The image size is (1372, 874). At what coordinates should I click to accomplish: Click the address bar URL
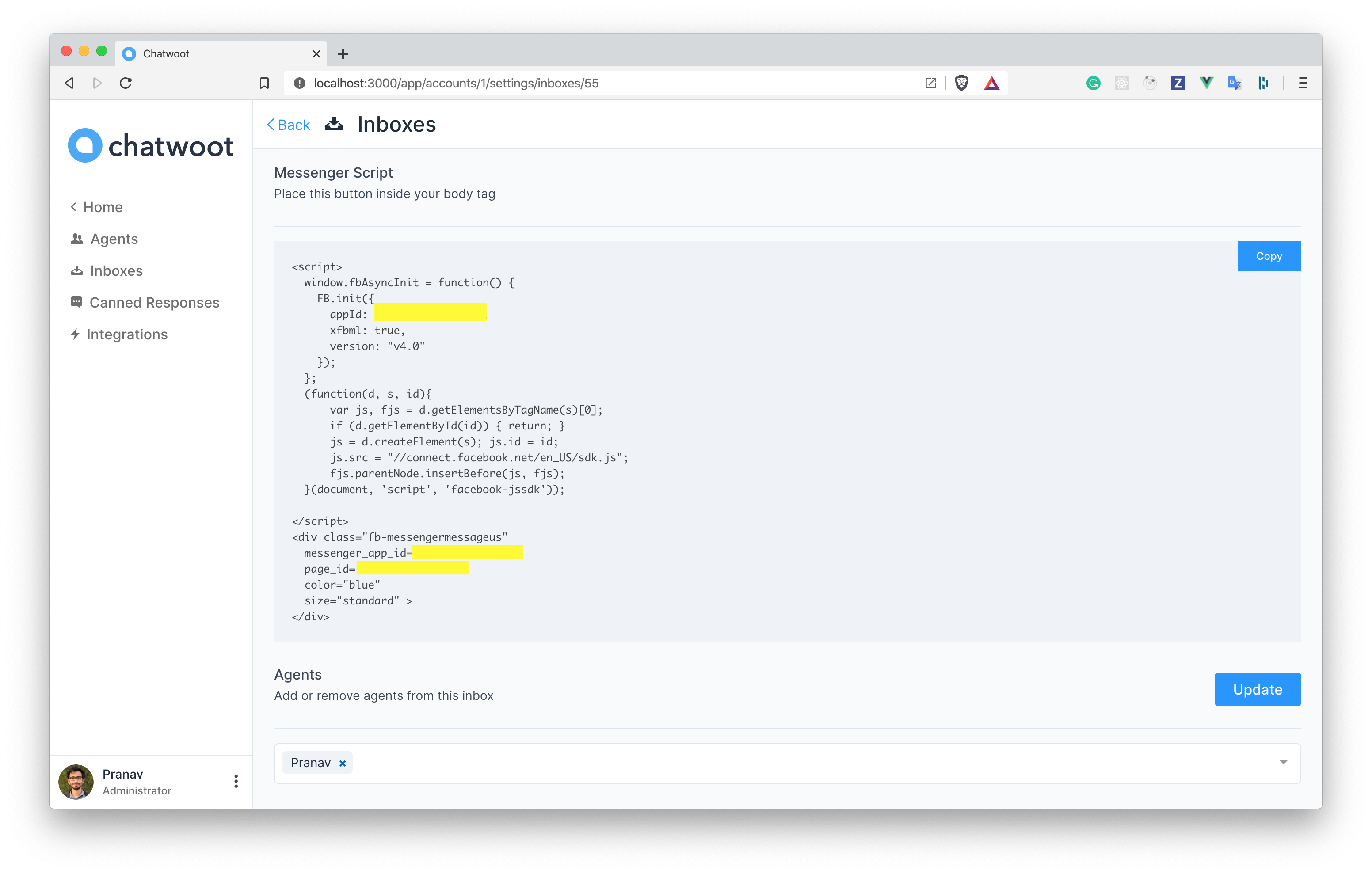(456, 83)
